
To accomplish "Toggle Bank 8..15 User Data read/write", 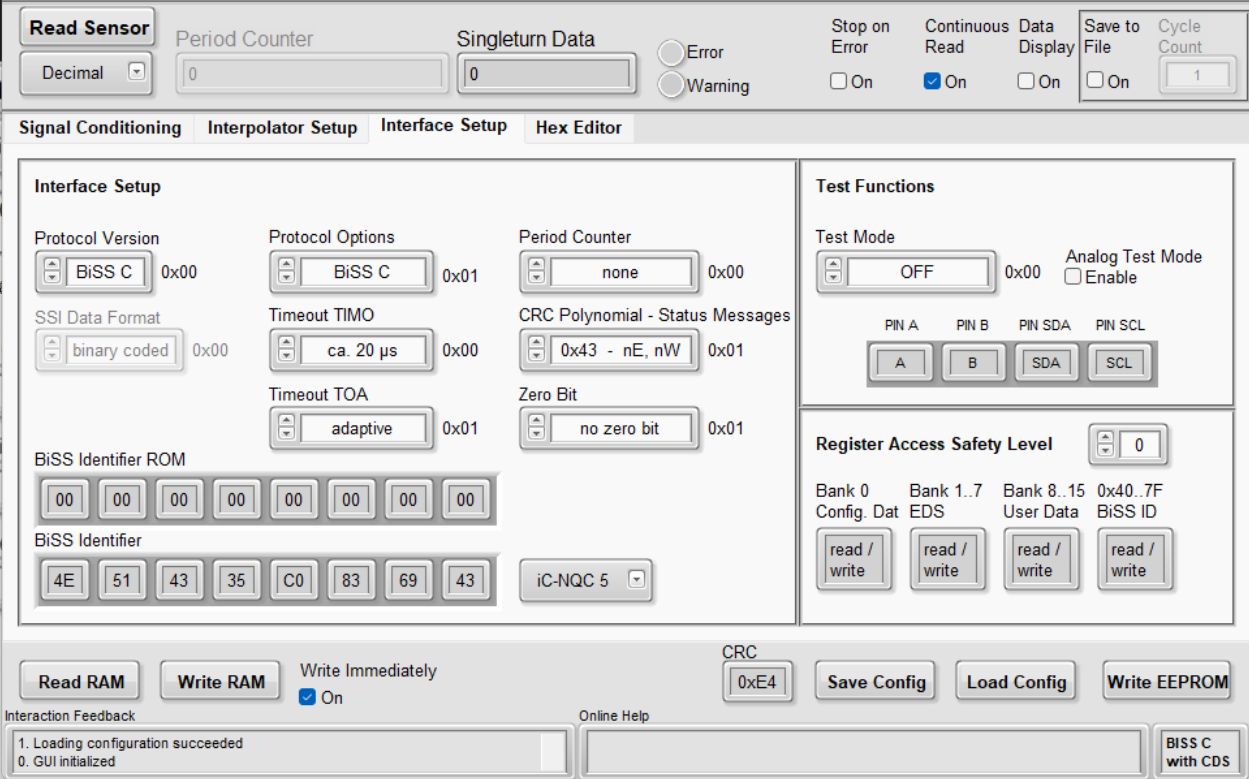I will pos(1038,560).
